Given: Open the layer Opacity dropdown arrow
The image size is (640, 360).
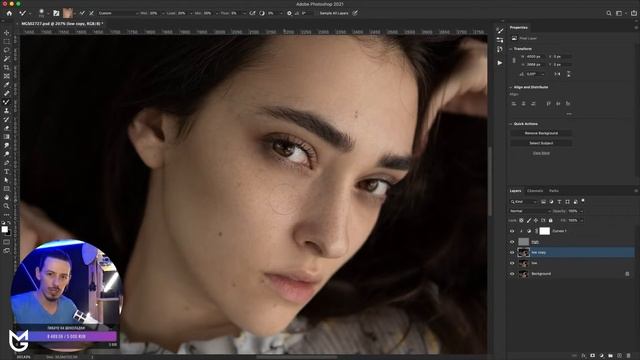Looking at the screenshot, I should pos(581,211).
